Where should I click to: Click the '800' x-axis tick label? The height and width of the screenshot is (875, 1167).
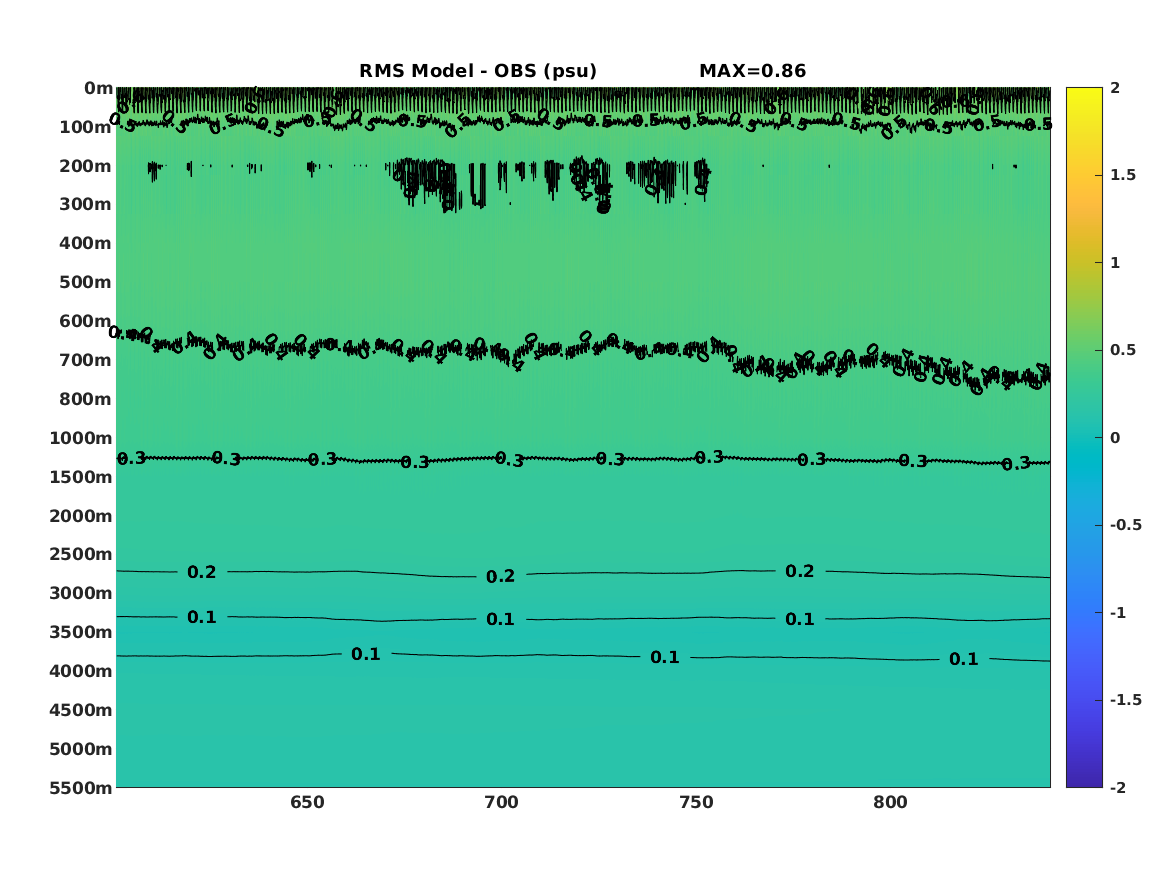(891, 803)
